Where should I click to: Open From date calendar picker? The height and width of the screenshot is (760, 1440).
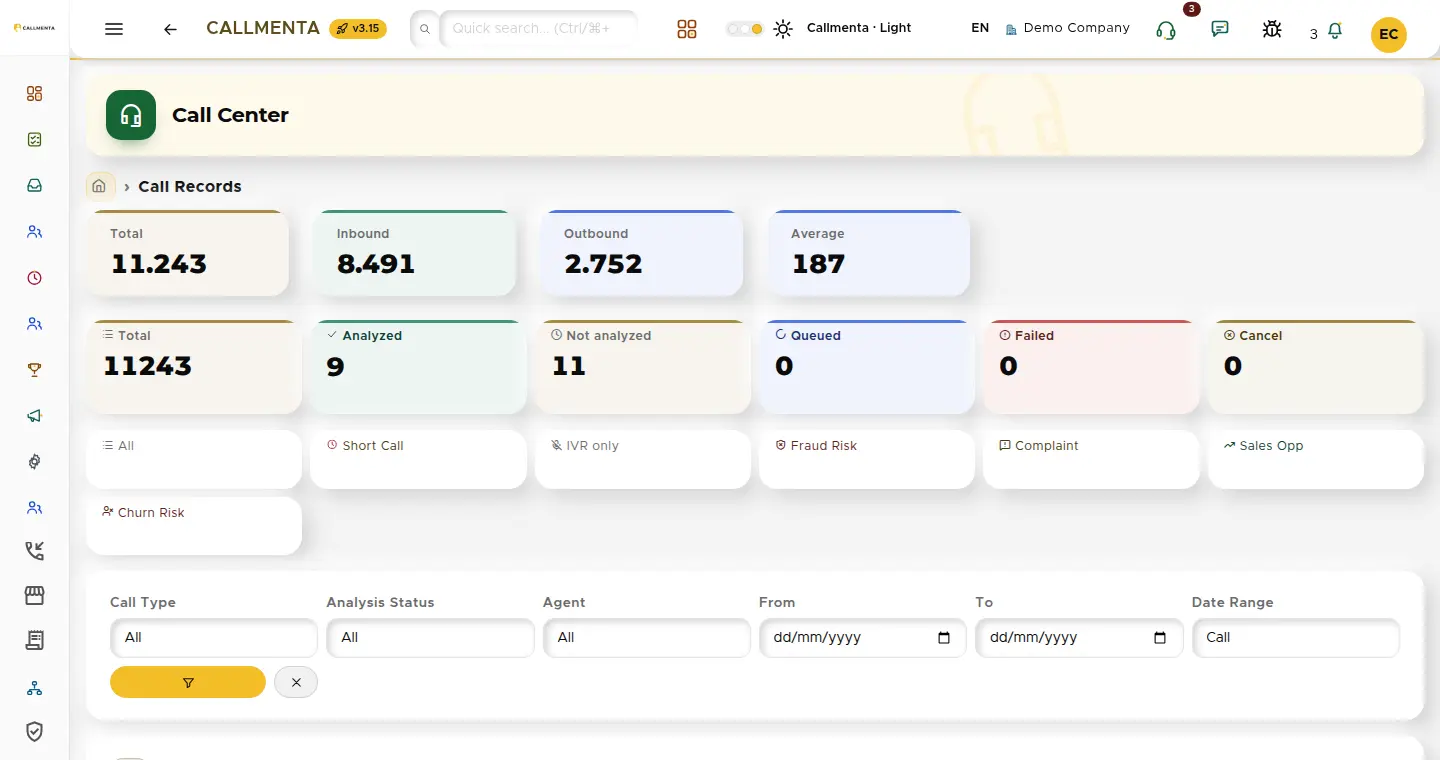coord(944,638)
